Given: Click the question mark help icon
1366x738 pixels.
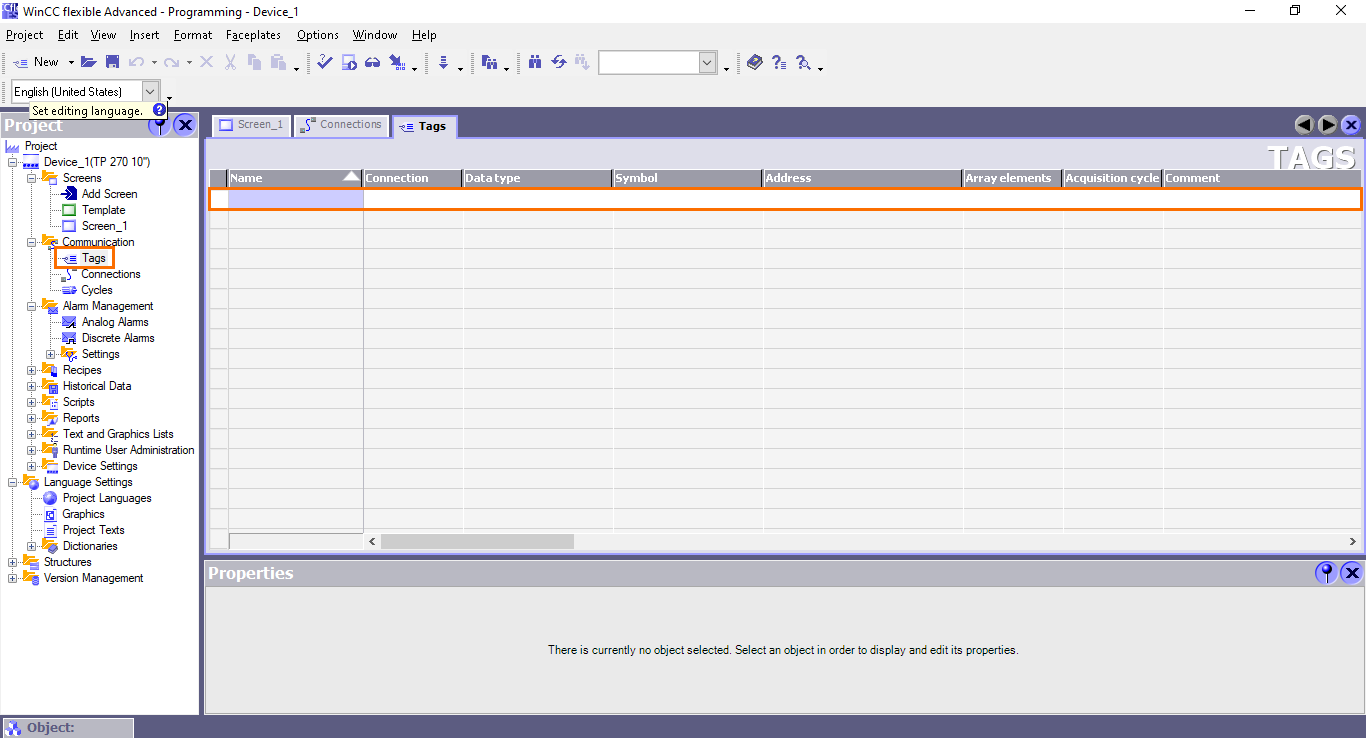Looking at the screenshot, I should (x=779, y=62).
